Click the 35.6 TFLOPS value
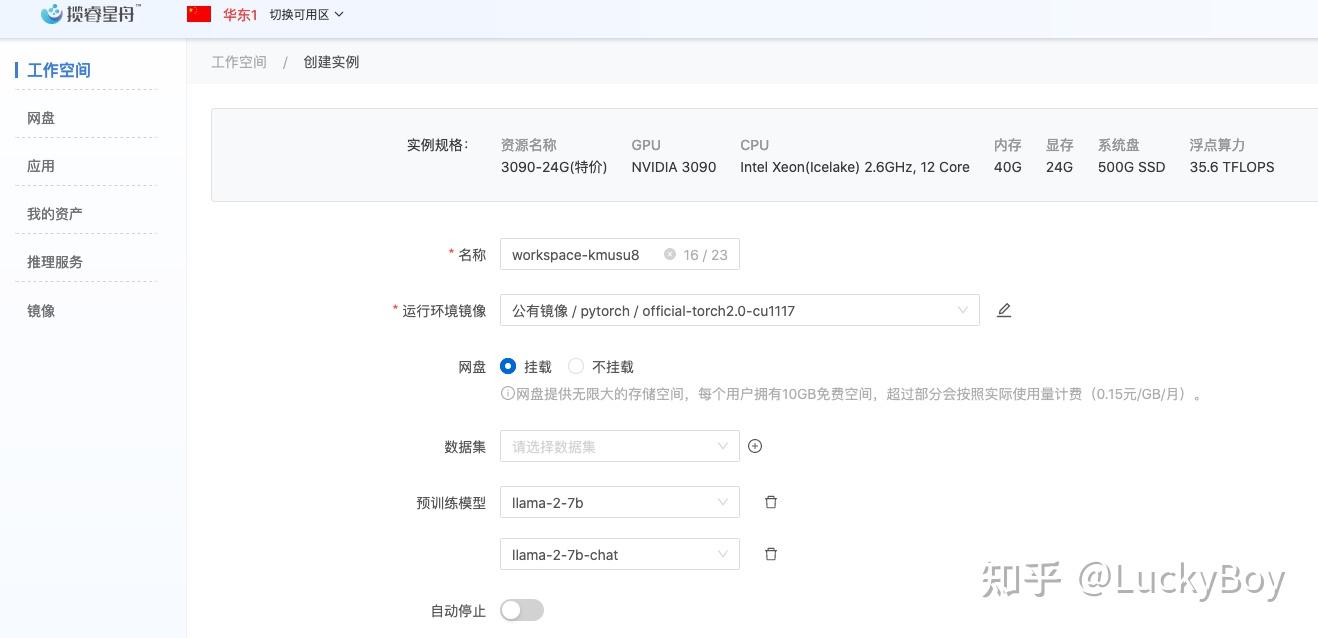The image size is (1318, 638). pos(1232,167)
